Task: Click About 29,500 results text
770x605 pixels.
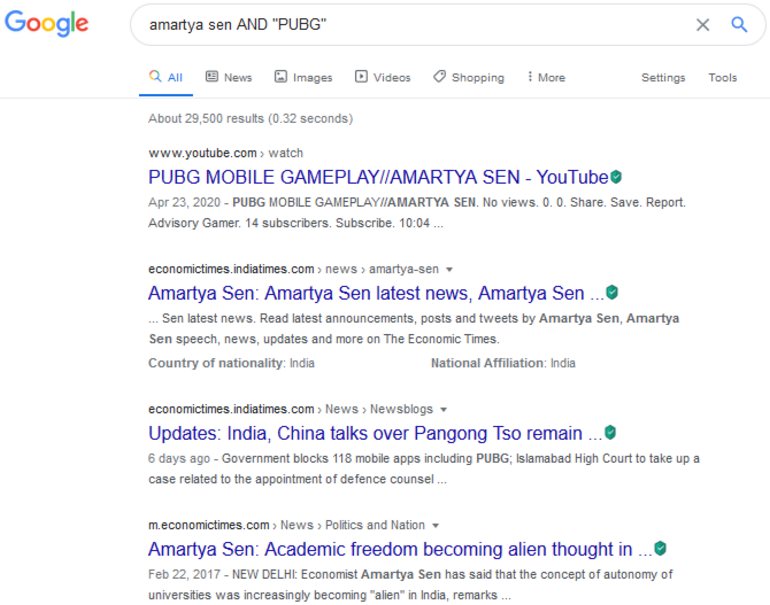Action: coord(250,119)
